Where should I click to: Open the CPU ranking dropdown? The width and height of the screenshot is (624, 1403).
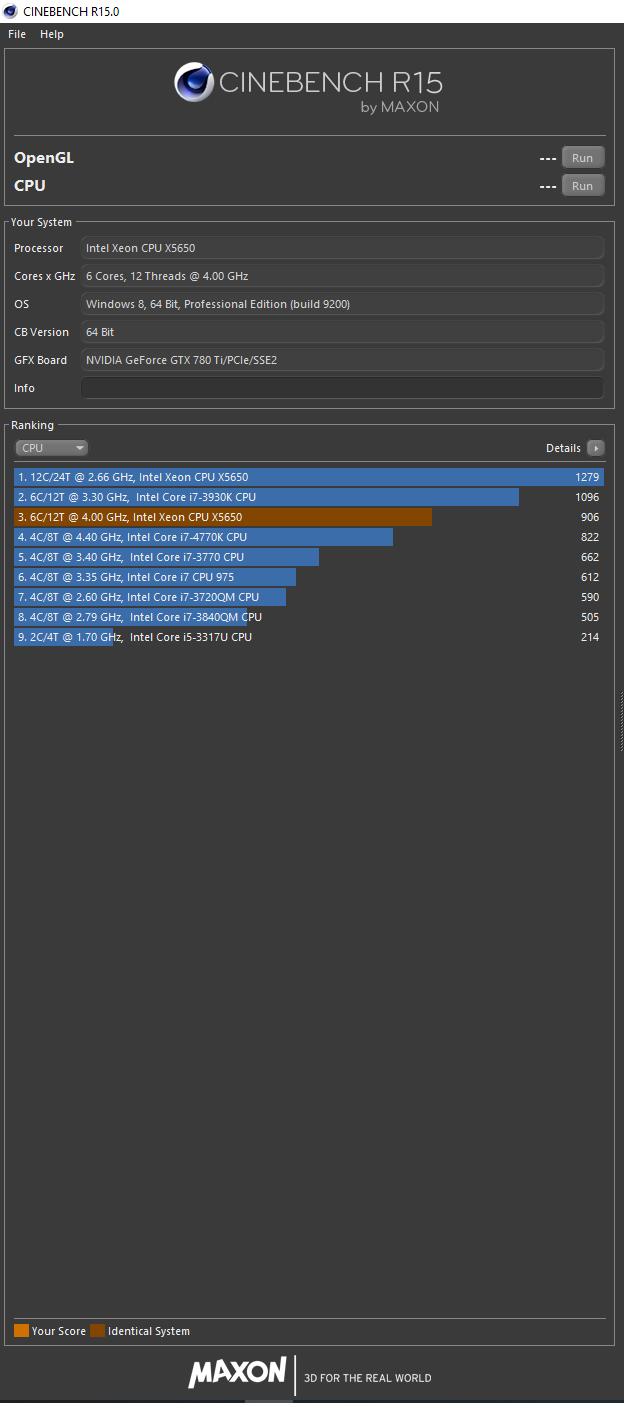pyautogui.click(x=51, y=448)
